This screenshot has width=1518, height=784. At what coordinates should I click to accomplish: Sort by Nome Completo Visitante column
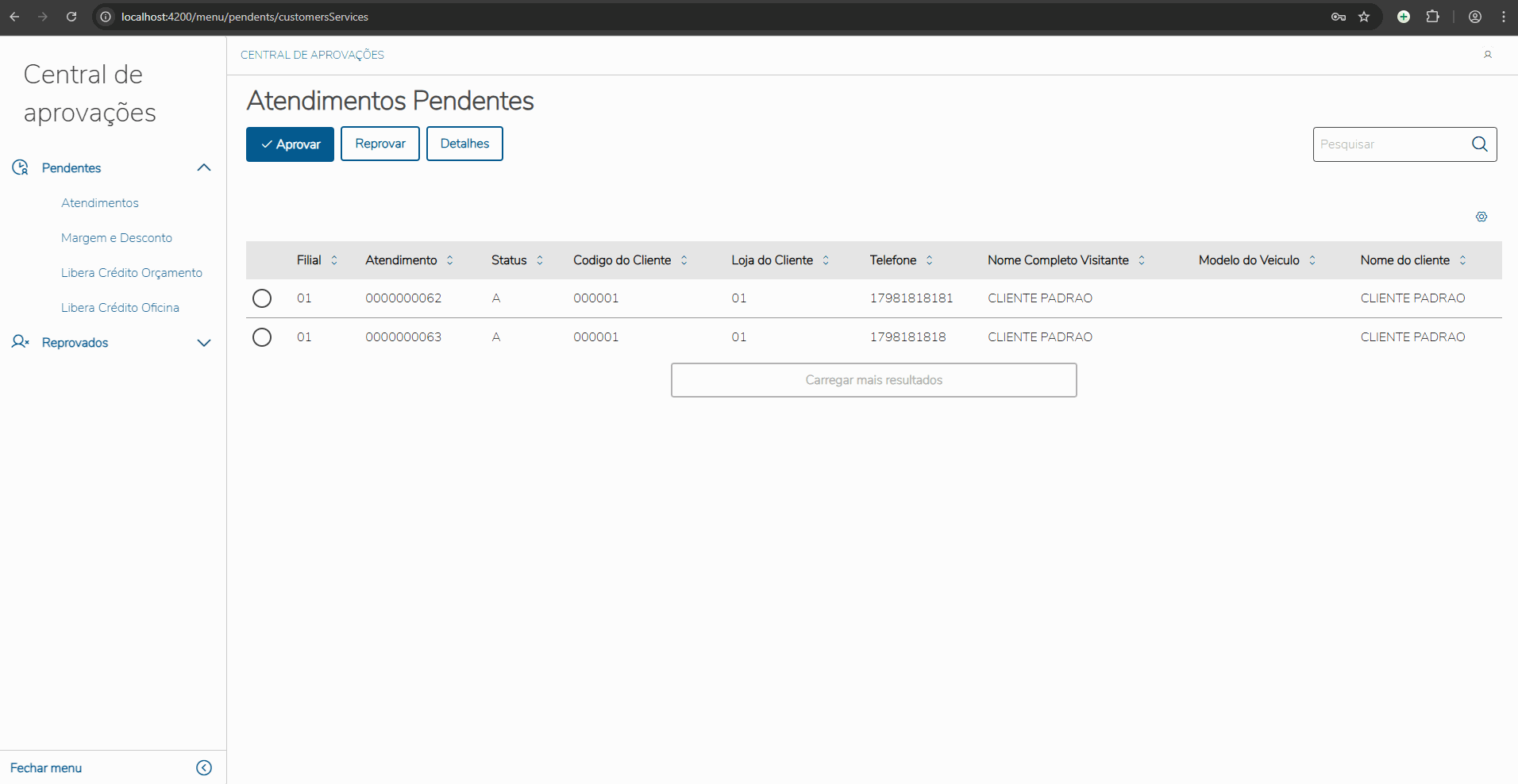[x=1142, y=260]
